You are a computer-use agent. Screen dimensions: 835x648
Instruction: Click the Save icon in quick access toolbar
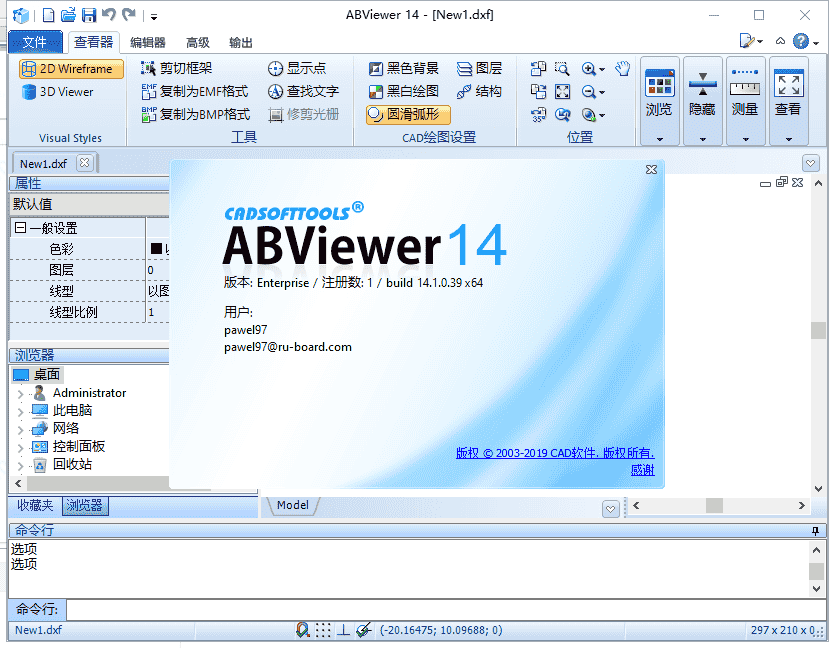pyautogui.click(x=87, y=15)
